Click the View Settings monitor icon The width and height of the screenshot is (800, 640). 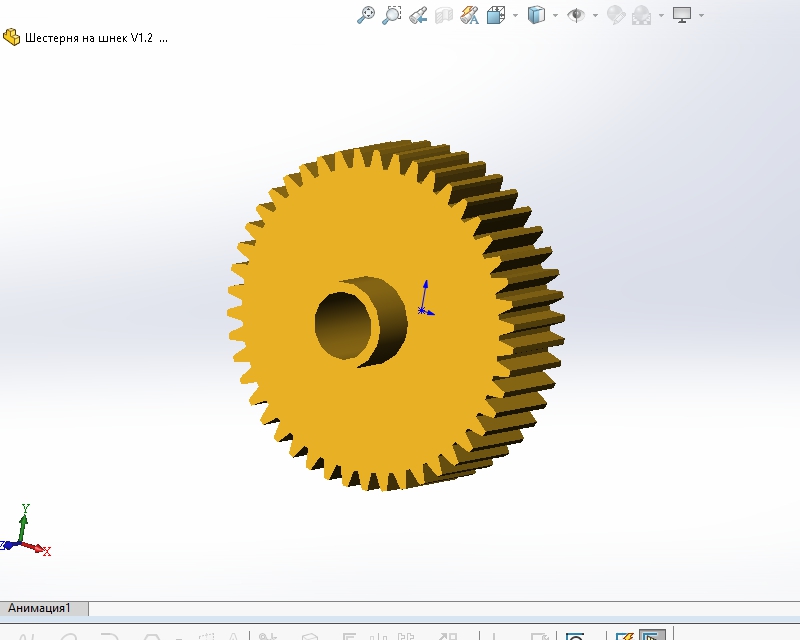[x=683, y=15]
